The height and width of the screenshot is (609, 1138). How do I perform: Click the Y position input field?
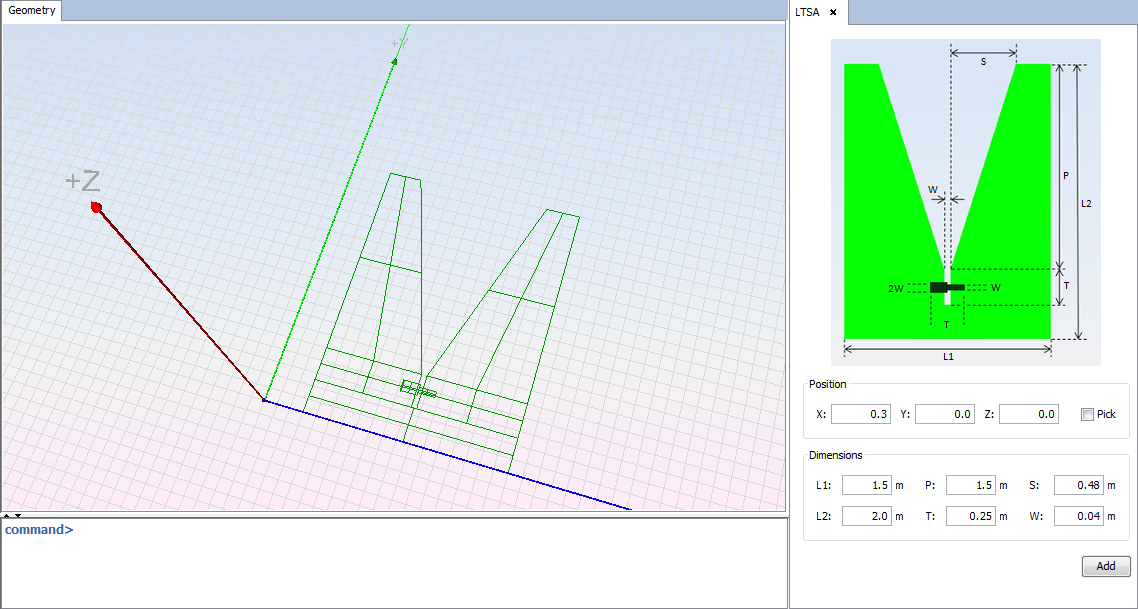(x=944, y=414)
